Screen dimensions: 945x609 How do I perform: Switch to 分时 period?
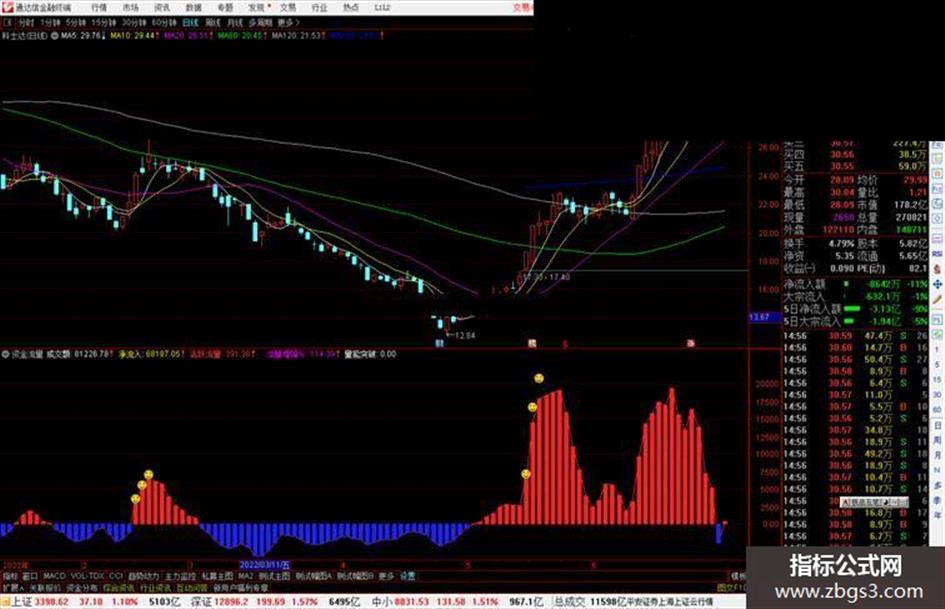[26, 22]
